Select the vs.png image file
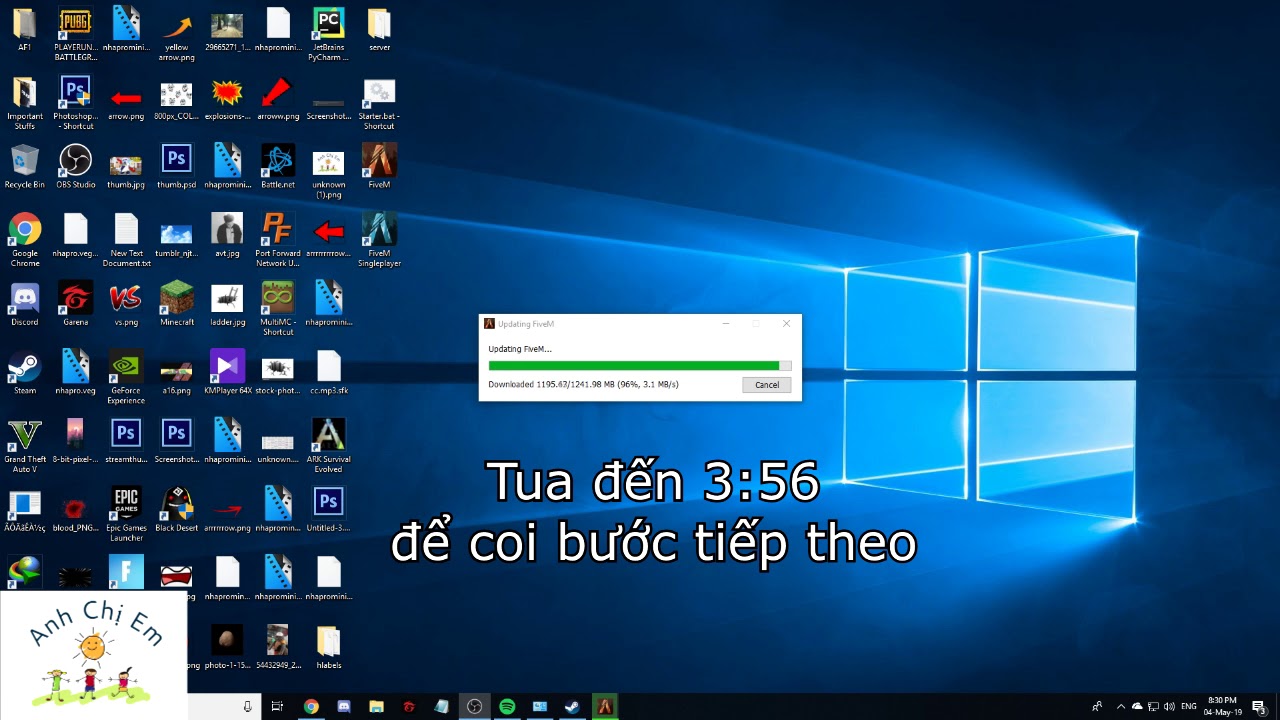The image size is (1280, 720). click(x=126, y=303)
